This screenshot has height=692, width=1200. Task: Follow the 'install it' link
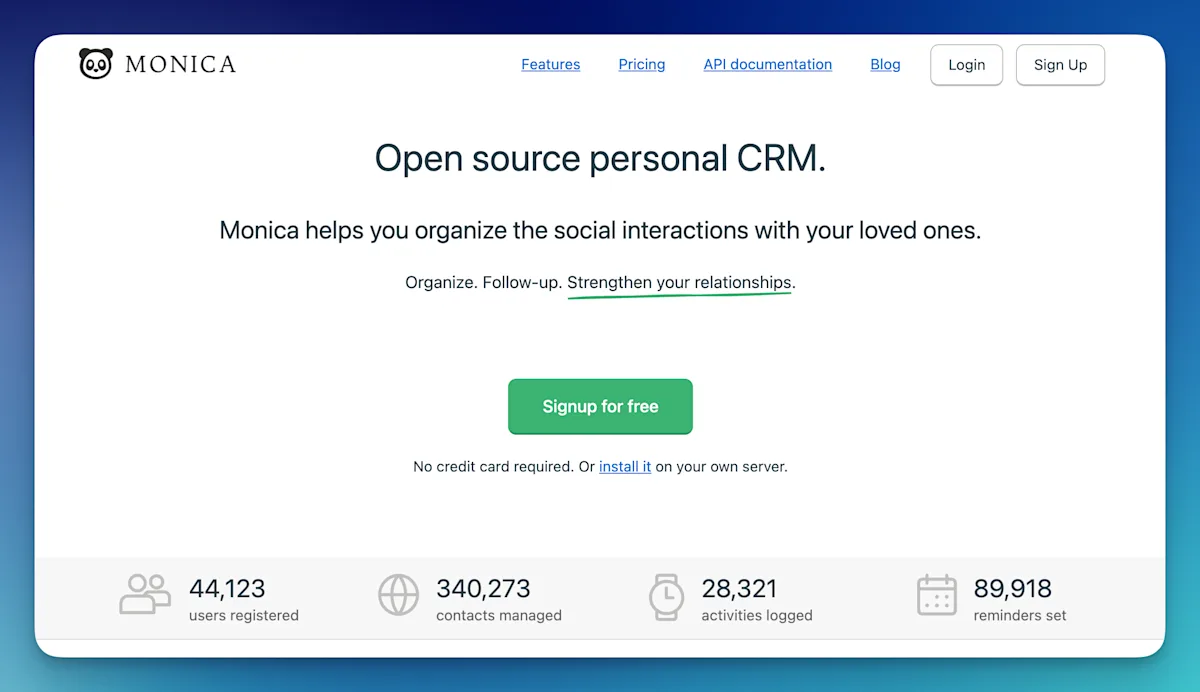(x=625, y=466)
